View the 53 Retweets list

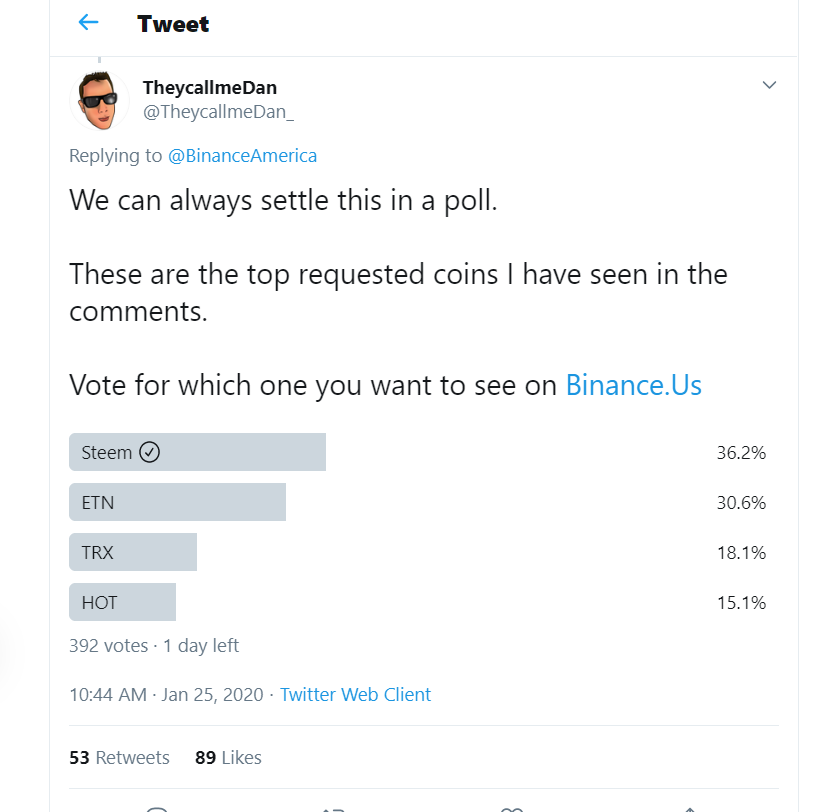pos(119,758)
